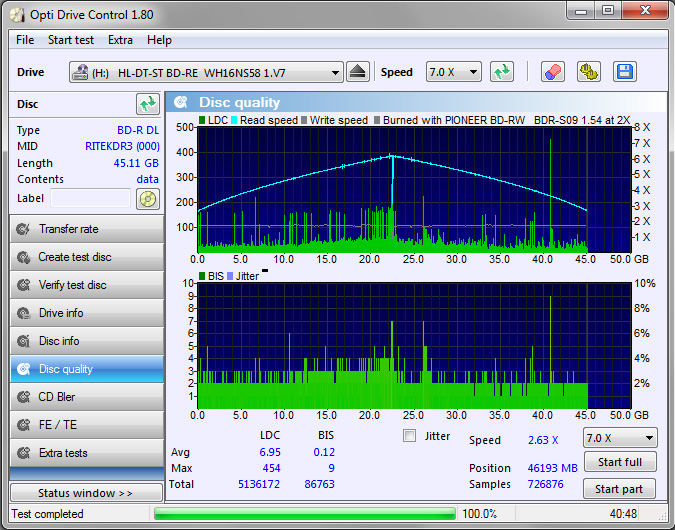
Task: Click the LDC max value 454
Action: 271,468
